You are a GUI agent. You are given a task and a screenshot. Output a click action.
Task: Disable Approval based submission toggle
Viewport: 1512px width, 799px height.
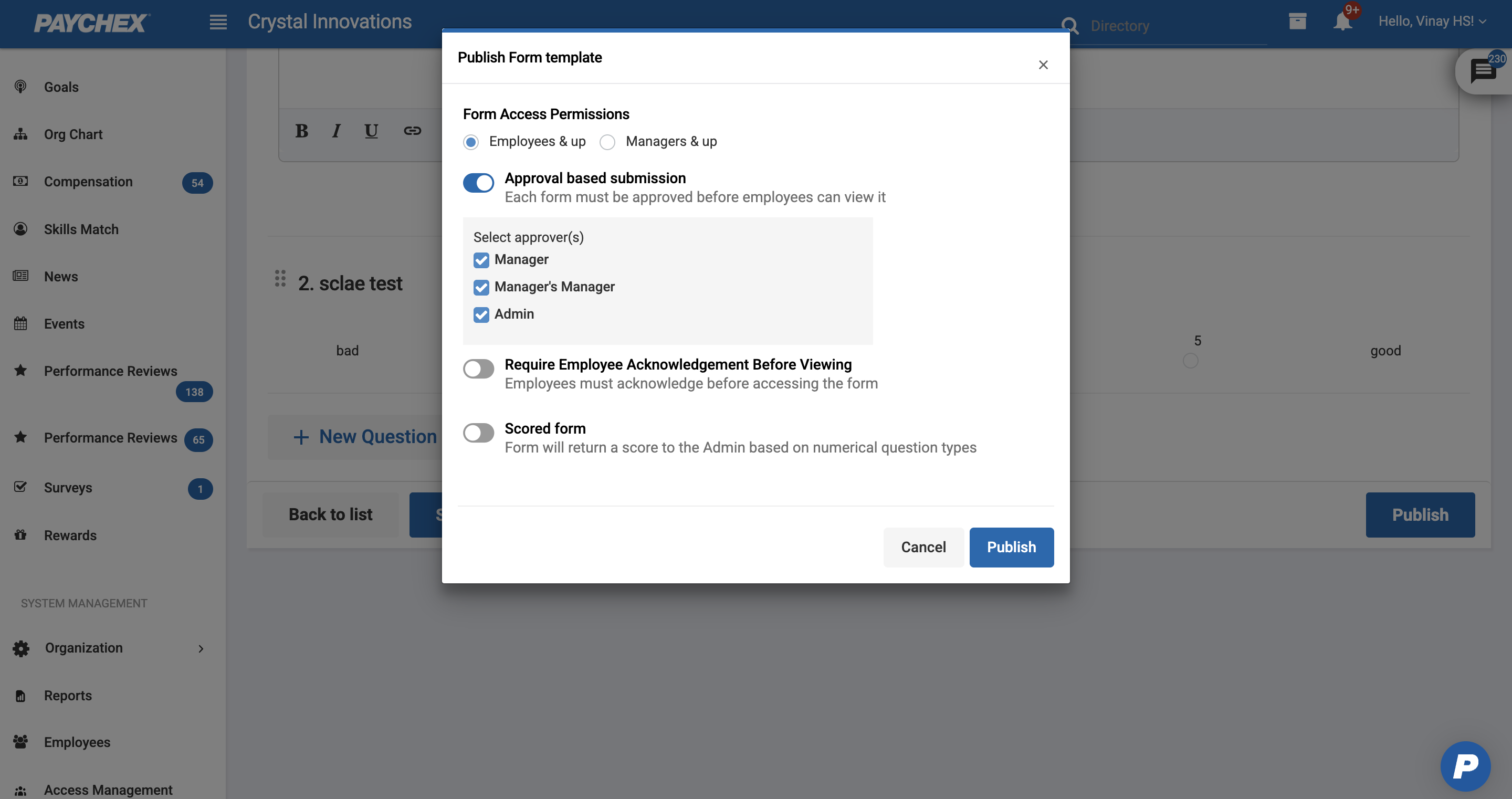478,183
